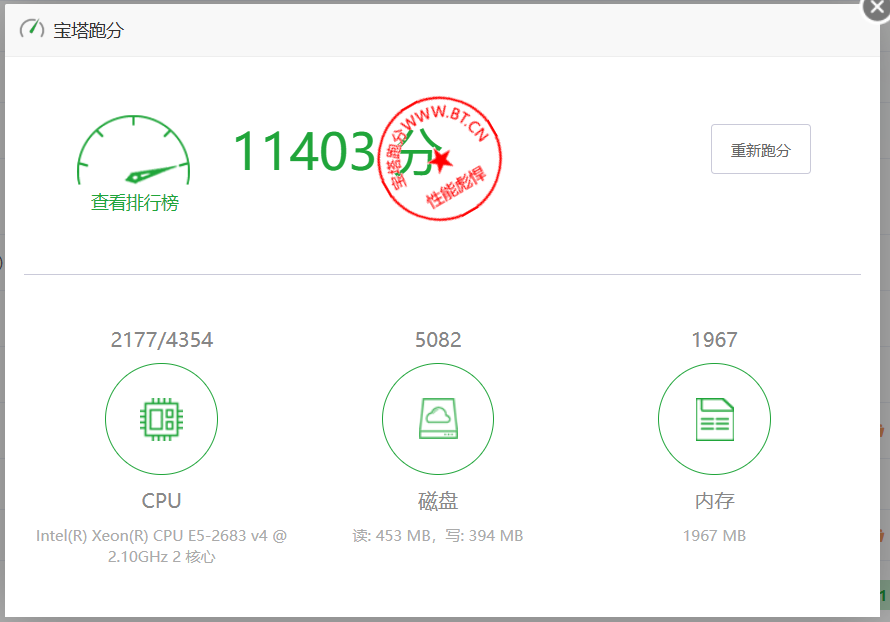The height and width of the screenshot is (622, 890).
Task: Close the 宝塔跑分 dialog with X button
Action: click(x=876, y=9)
